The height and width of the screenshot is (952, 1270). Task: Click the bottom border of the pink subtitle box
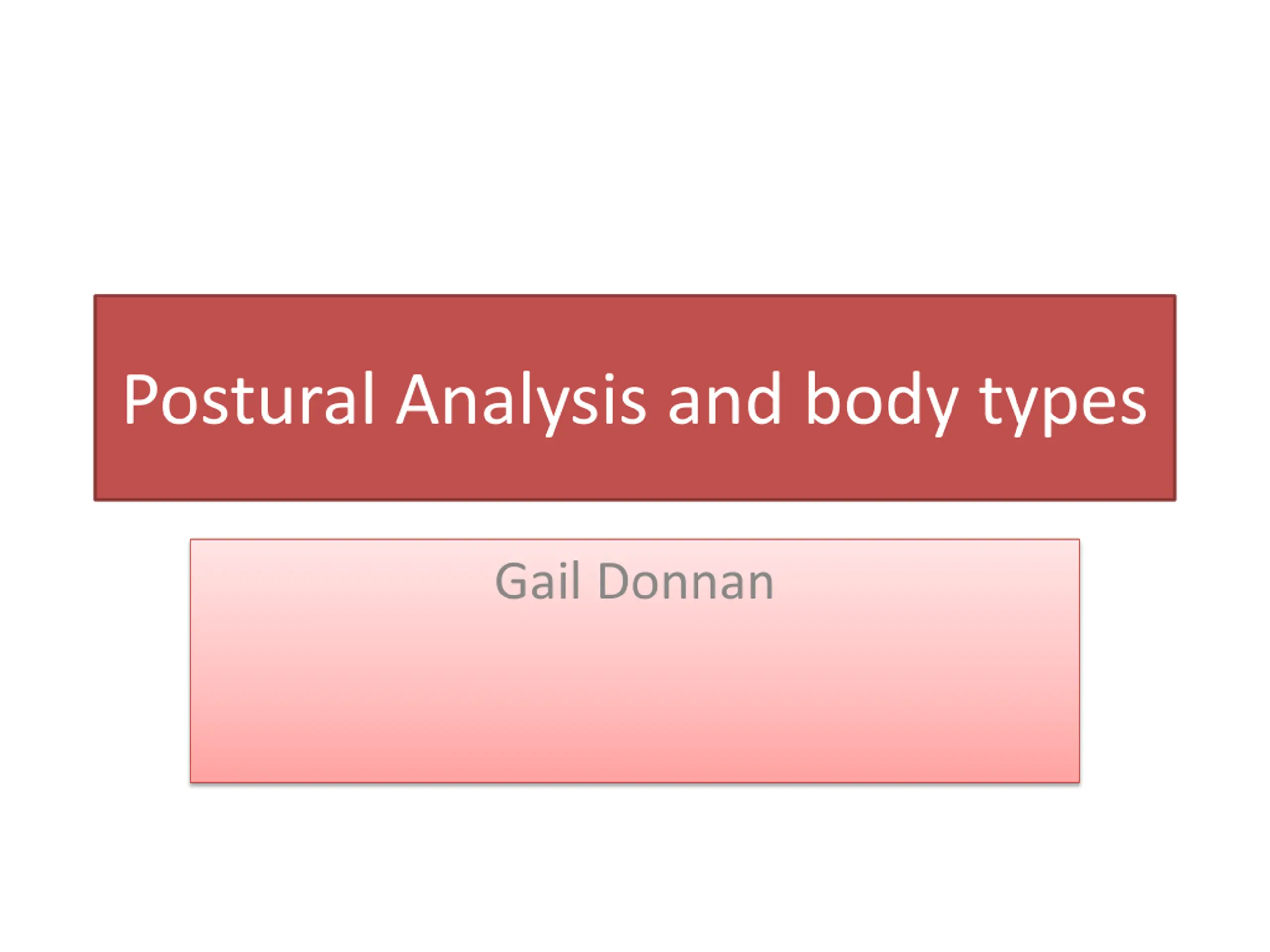[635, 782]
